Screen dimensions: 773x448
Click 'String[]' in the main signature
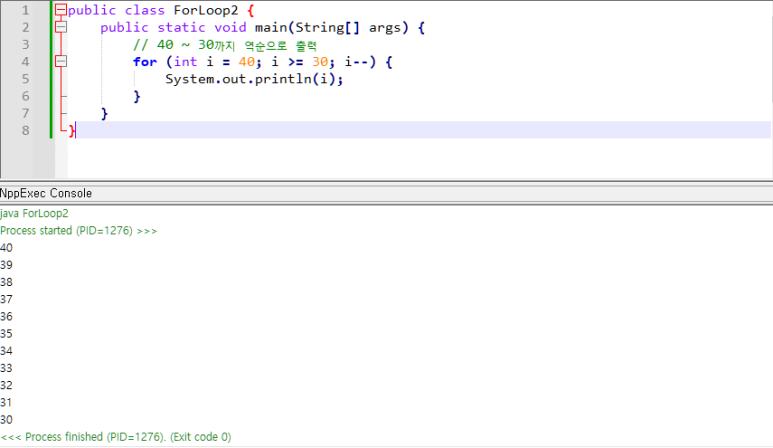pyautogui.click(x=327, y=28)
